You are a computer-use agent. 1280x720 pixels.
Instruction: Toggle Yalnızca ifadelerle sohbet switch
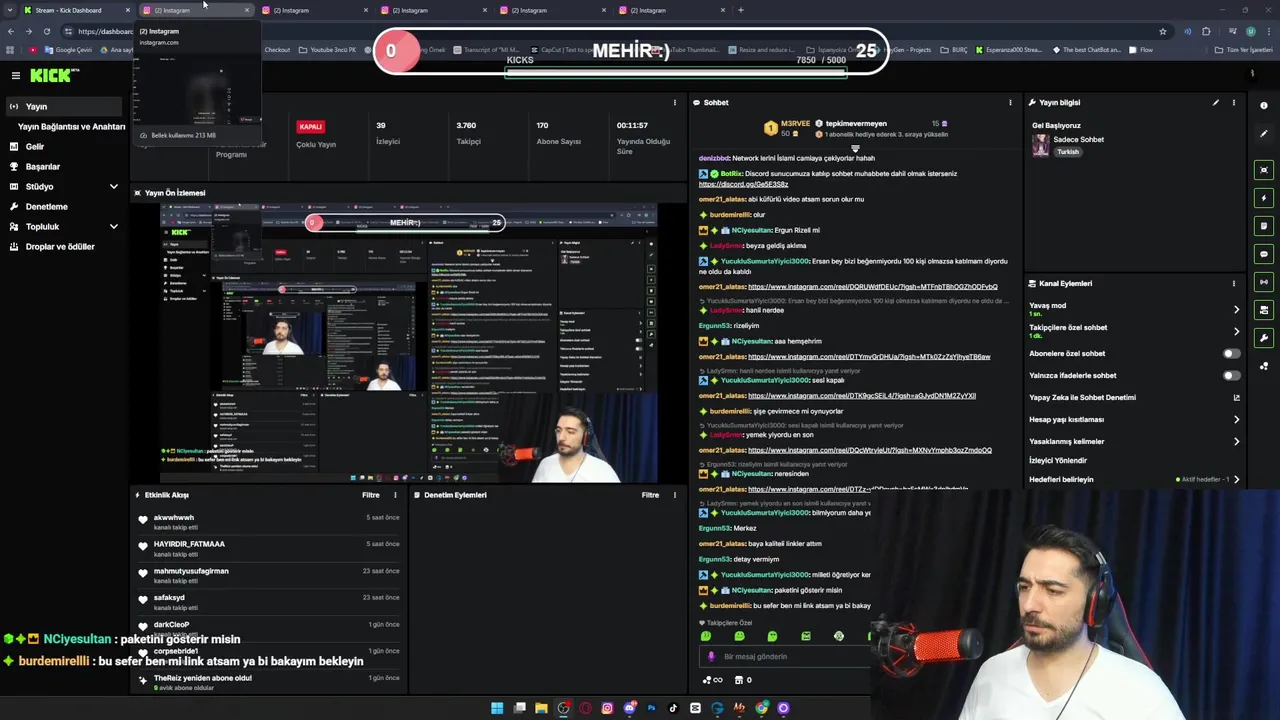coord(1231,376)
